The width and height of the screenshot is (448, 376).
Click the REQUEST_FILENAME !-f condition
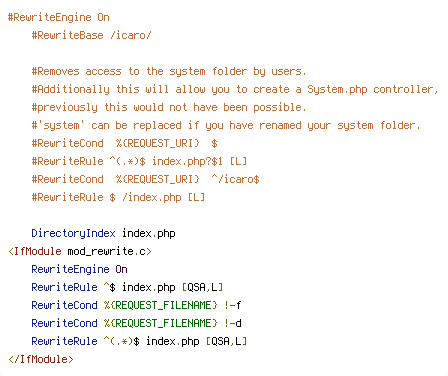[x=136, y=305]
